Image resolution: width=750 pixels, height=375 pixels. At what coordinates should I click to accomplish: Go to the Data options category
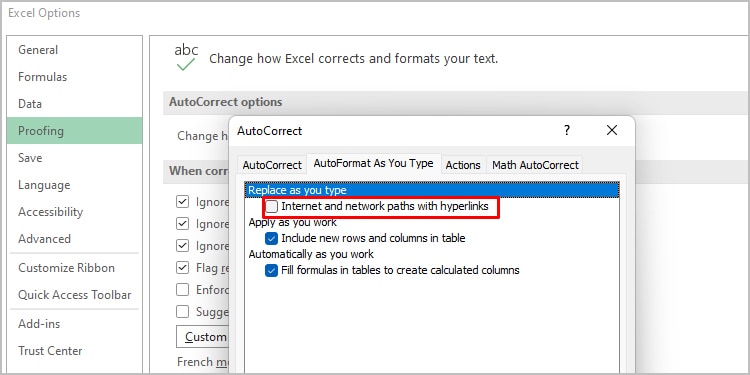pyautogui.click(x=75, y=104)
